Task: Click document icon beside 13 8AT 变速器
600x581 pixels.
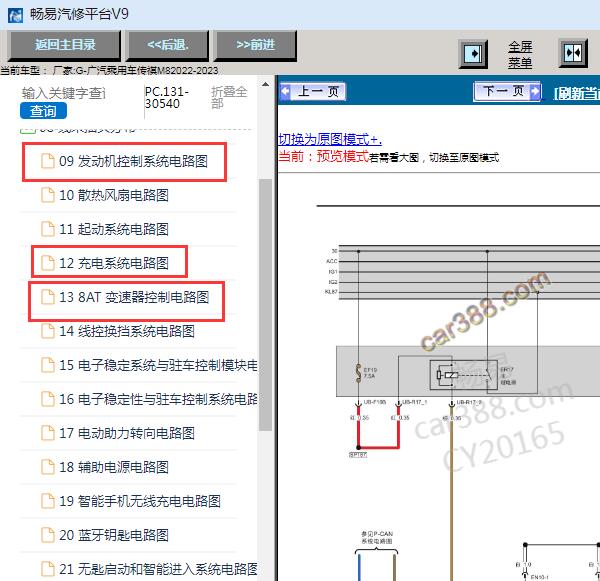Action: [47, 297]
